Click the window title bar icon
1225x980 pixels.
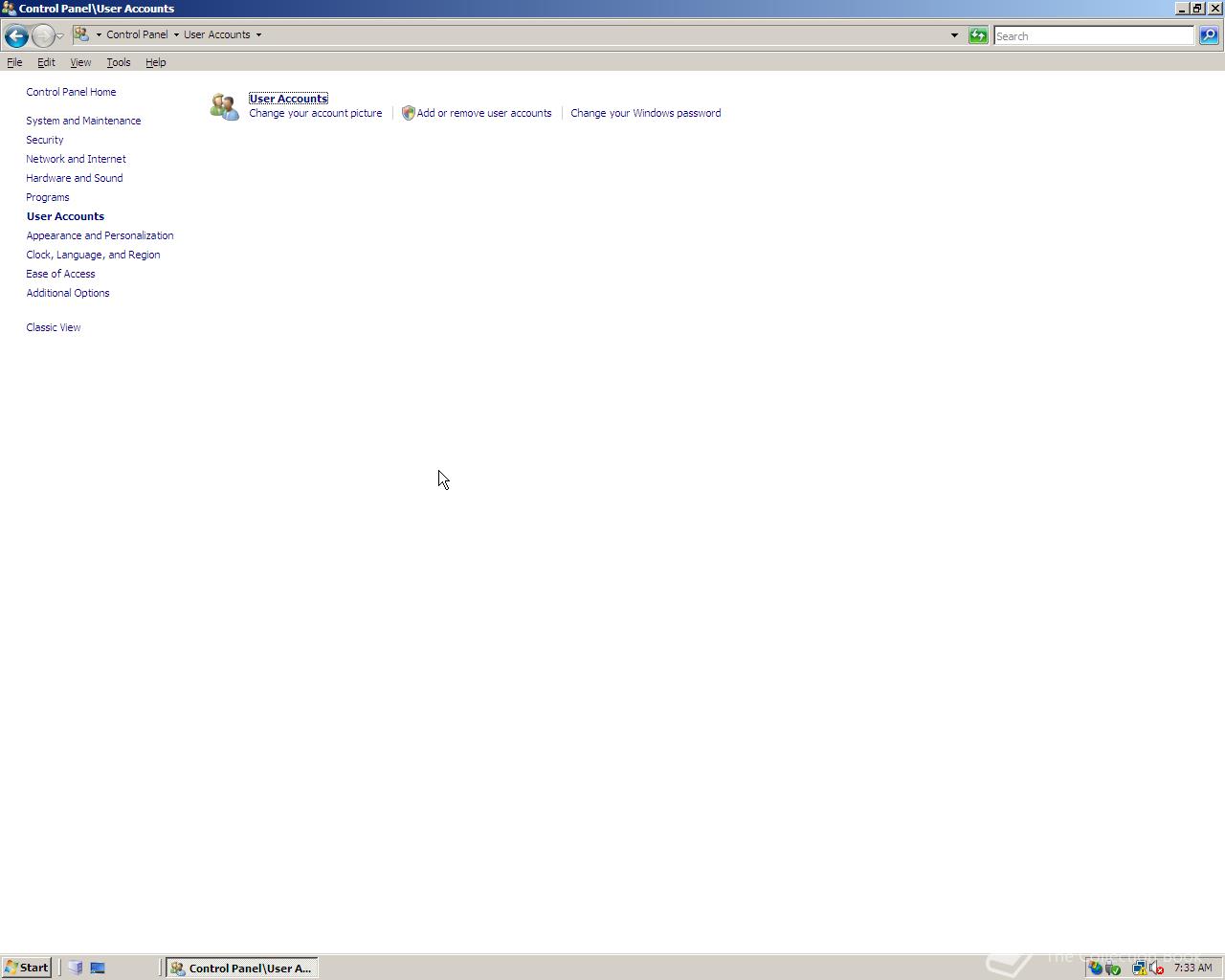[9, 8]
